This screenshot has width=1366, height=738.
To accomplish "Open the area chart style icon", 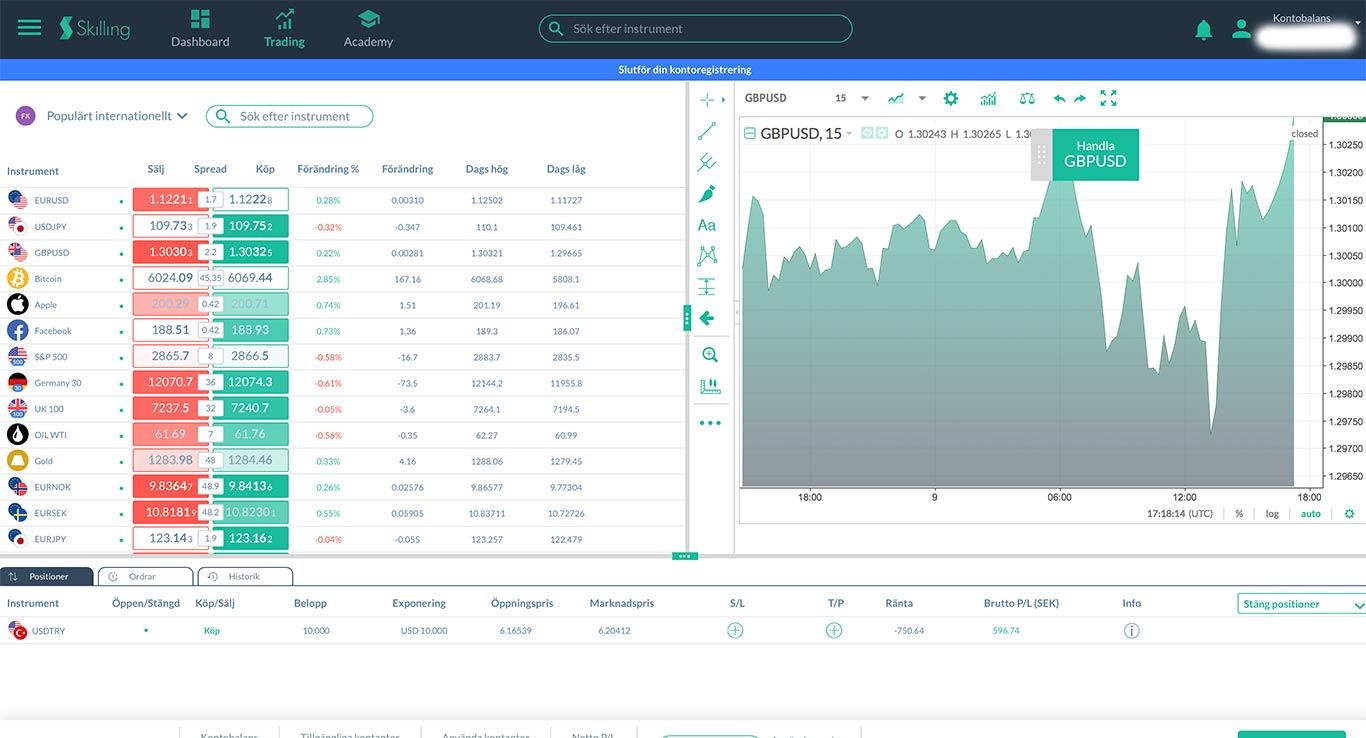I will coord(896,98).
